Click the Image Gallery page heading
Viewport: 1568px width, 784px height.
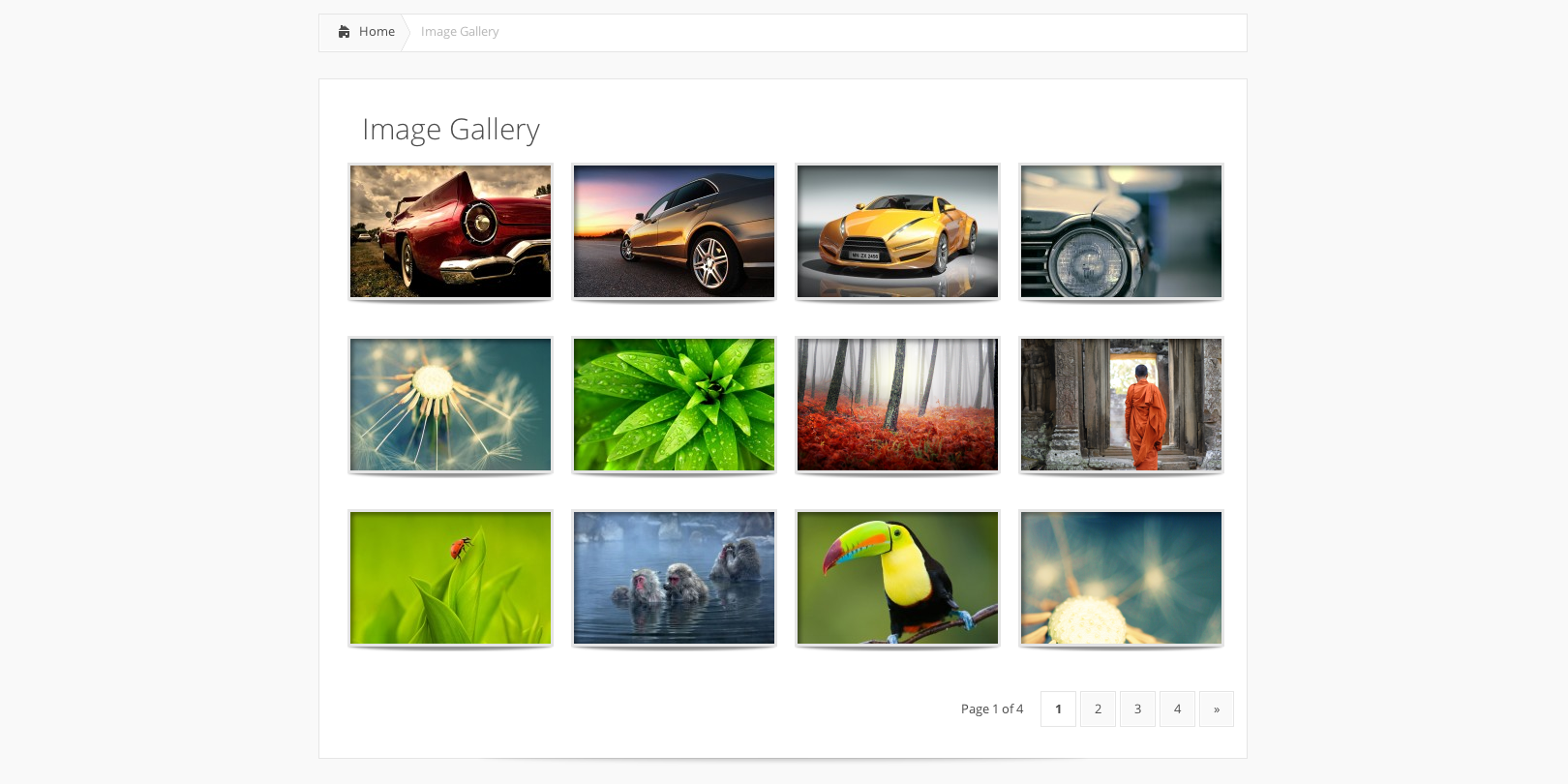pyautogui.click(x=451, y=130)
